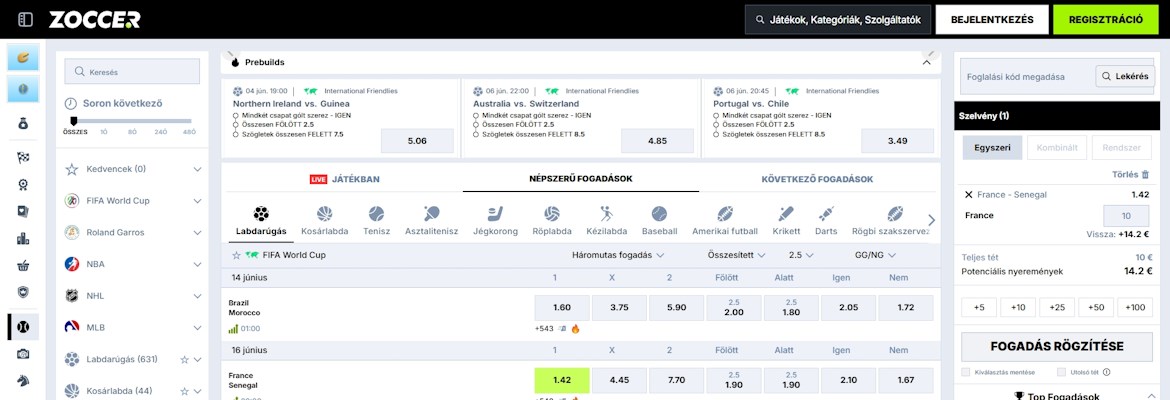
Task: Select the Rögbi szakszervezet icon
Action: coord(895,214)
